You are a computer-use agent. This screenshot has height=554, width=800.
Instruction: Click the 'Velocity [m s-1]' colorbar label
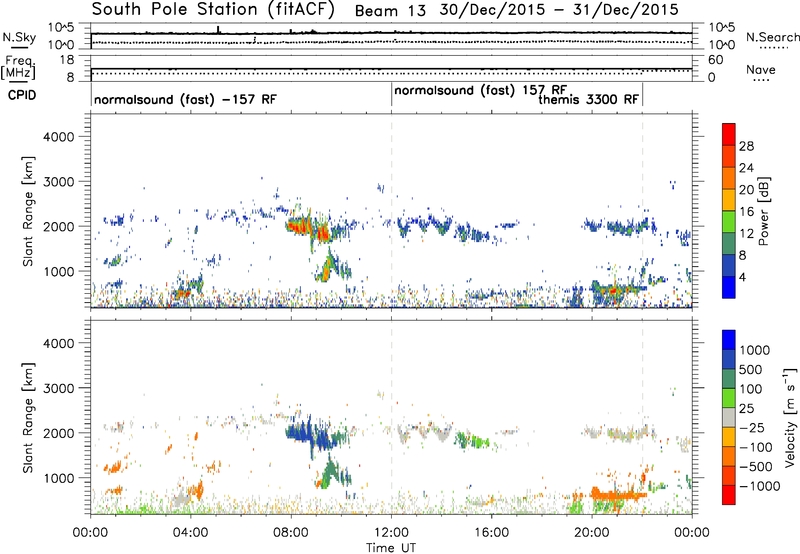coord(790,417)
